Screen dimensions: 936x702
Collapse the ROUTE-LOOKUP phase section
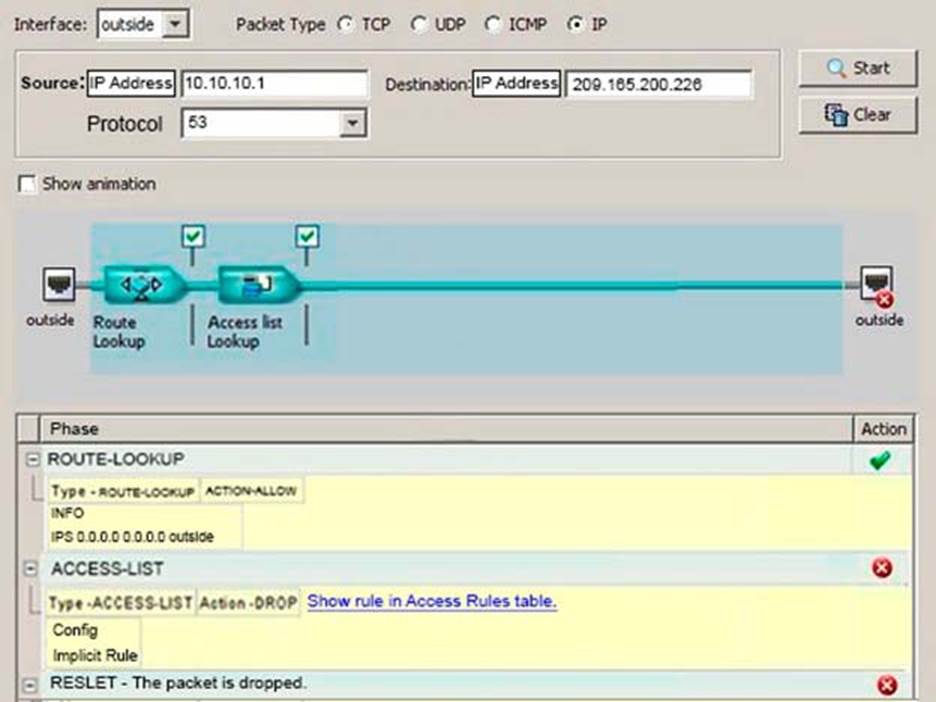tap(32, 461)
